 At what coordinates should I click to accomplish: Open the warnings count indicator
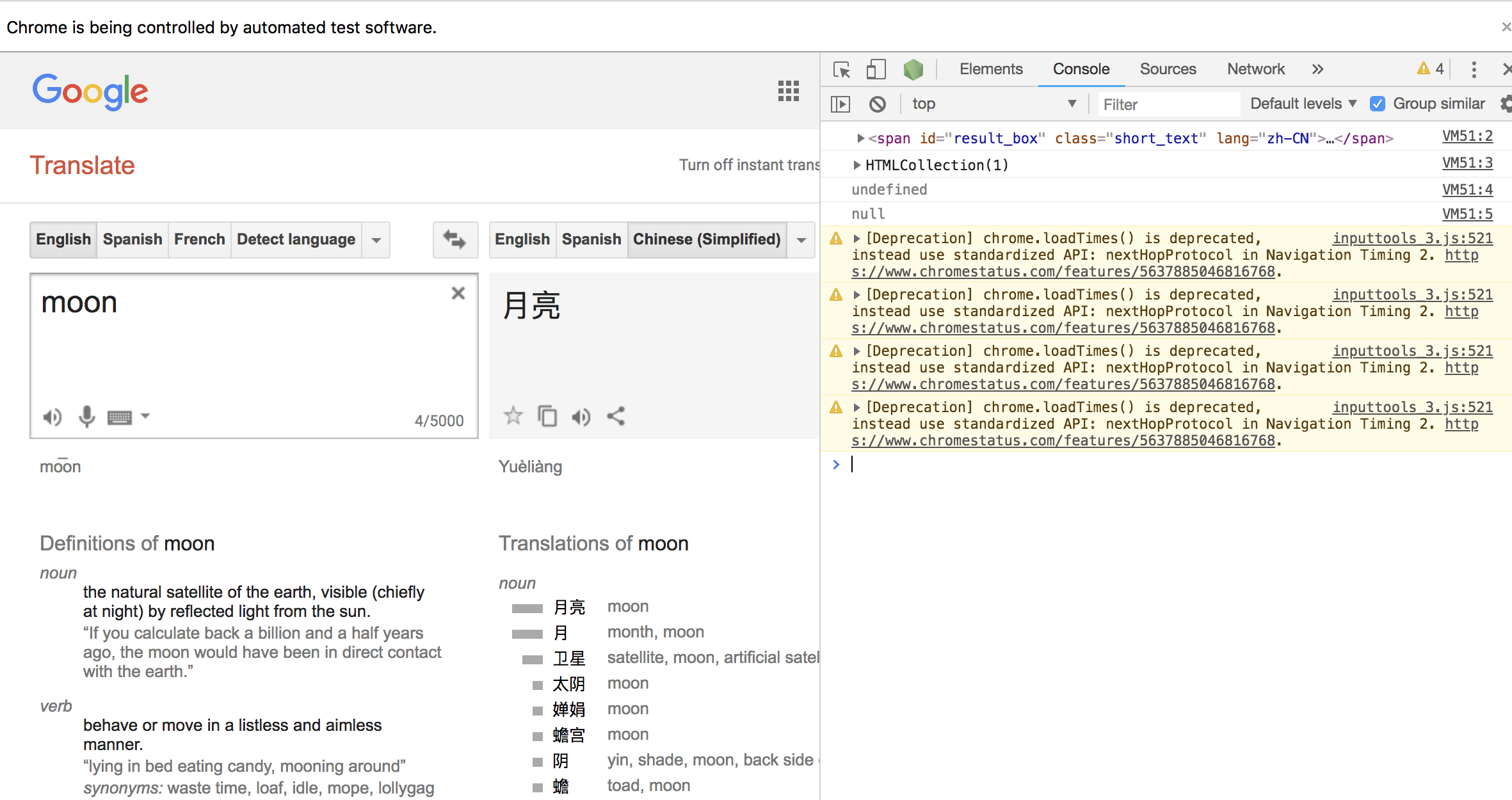tap(1431, 68)
